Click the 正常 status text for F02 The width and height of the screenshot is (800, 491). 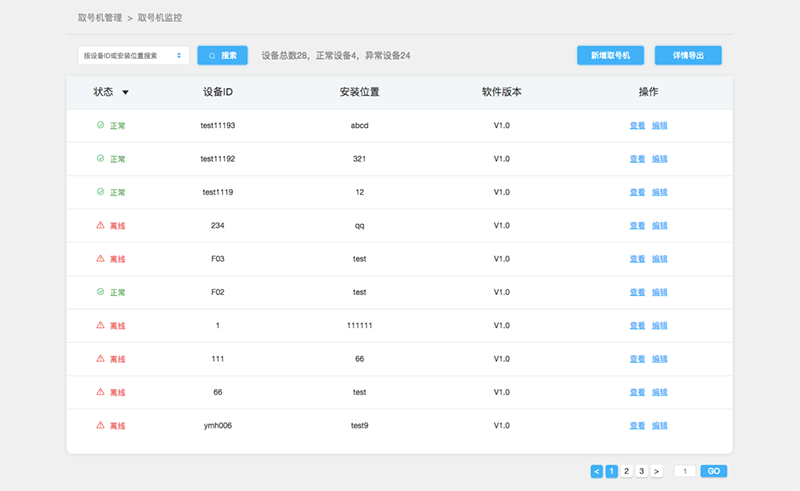pyautogui.click(x=117, y=292)
